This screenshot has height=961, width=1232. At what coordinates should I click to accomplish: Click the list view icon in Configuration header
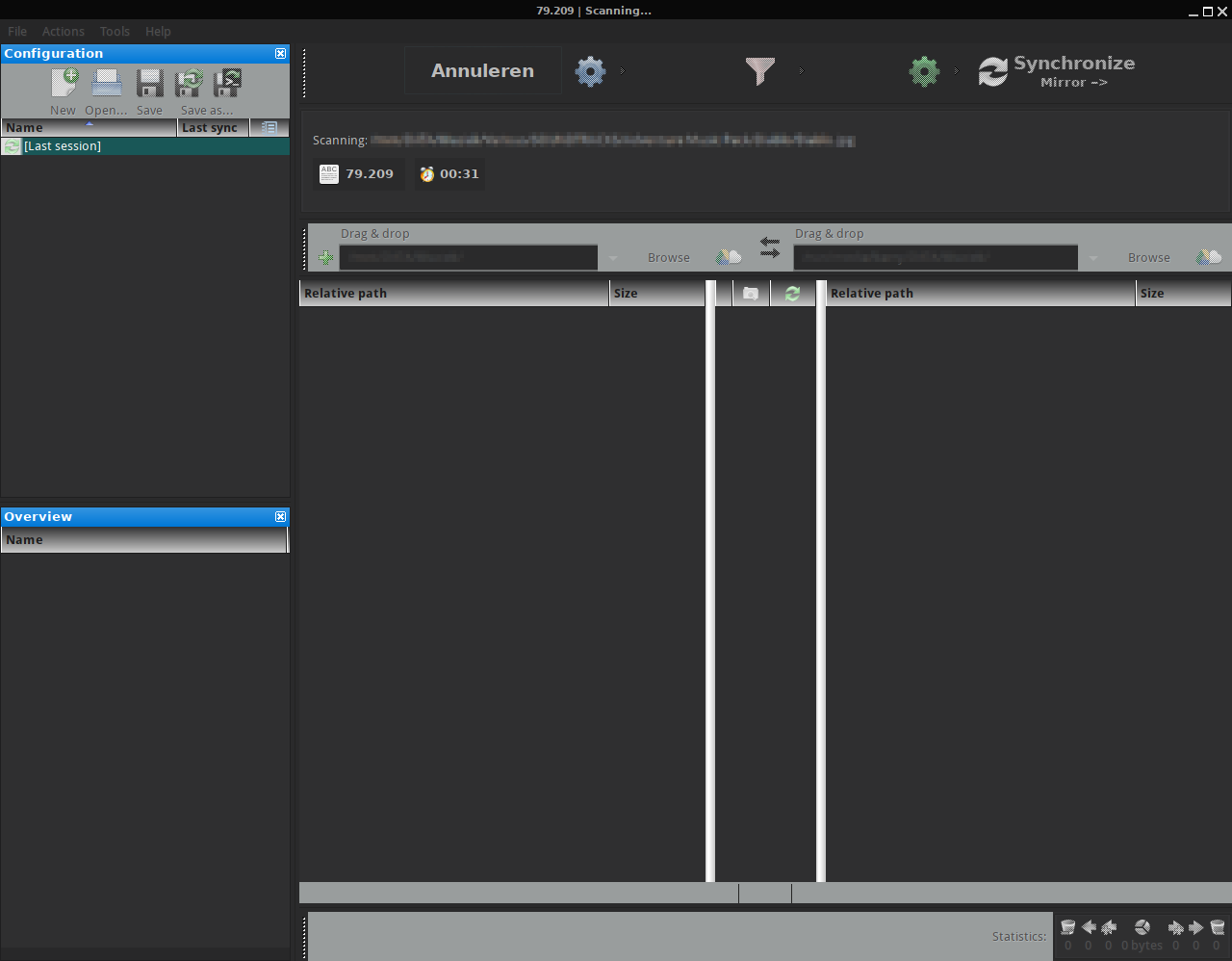point(269,127)
